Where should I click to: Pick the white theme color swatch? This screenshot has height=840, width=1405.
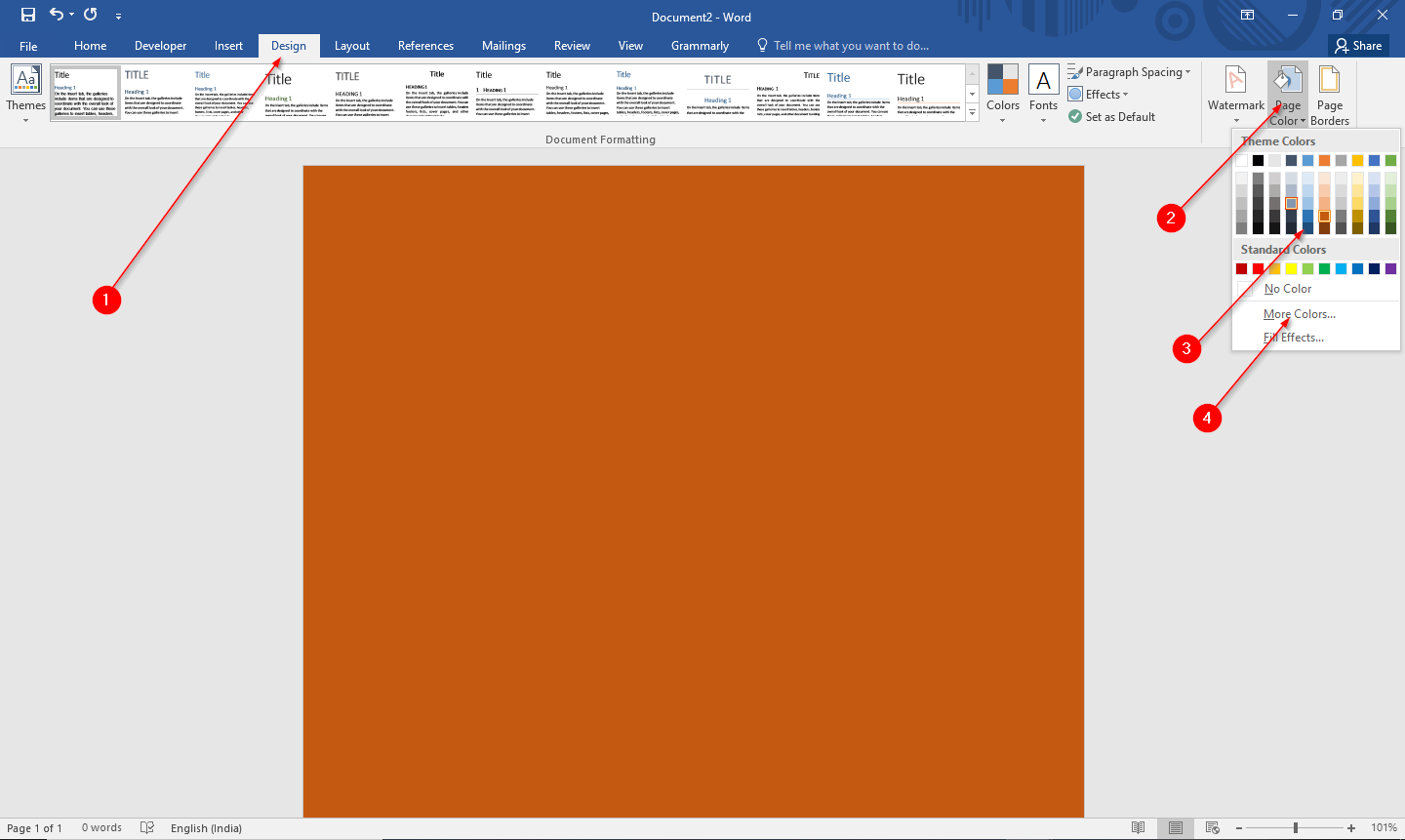click(1241, 160)
